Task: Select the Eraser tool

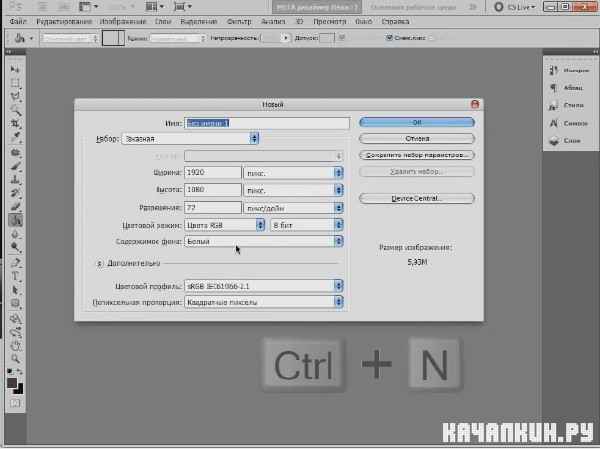Action: pos(15,207)
